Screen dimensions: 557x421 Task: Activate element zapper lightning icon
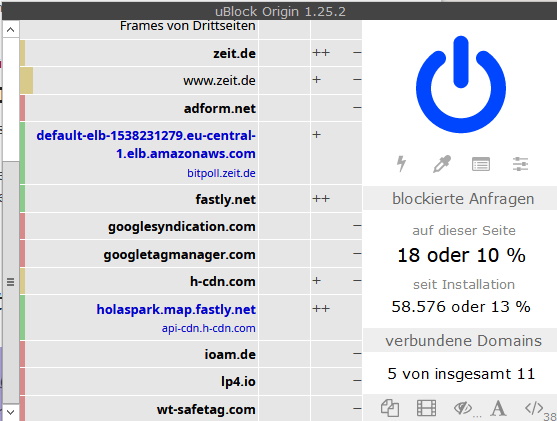[401, 164]
